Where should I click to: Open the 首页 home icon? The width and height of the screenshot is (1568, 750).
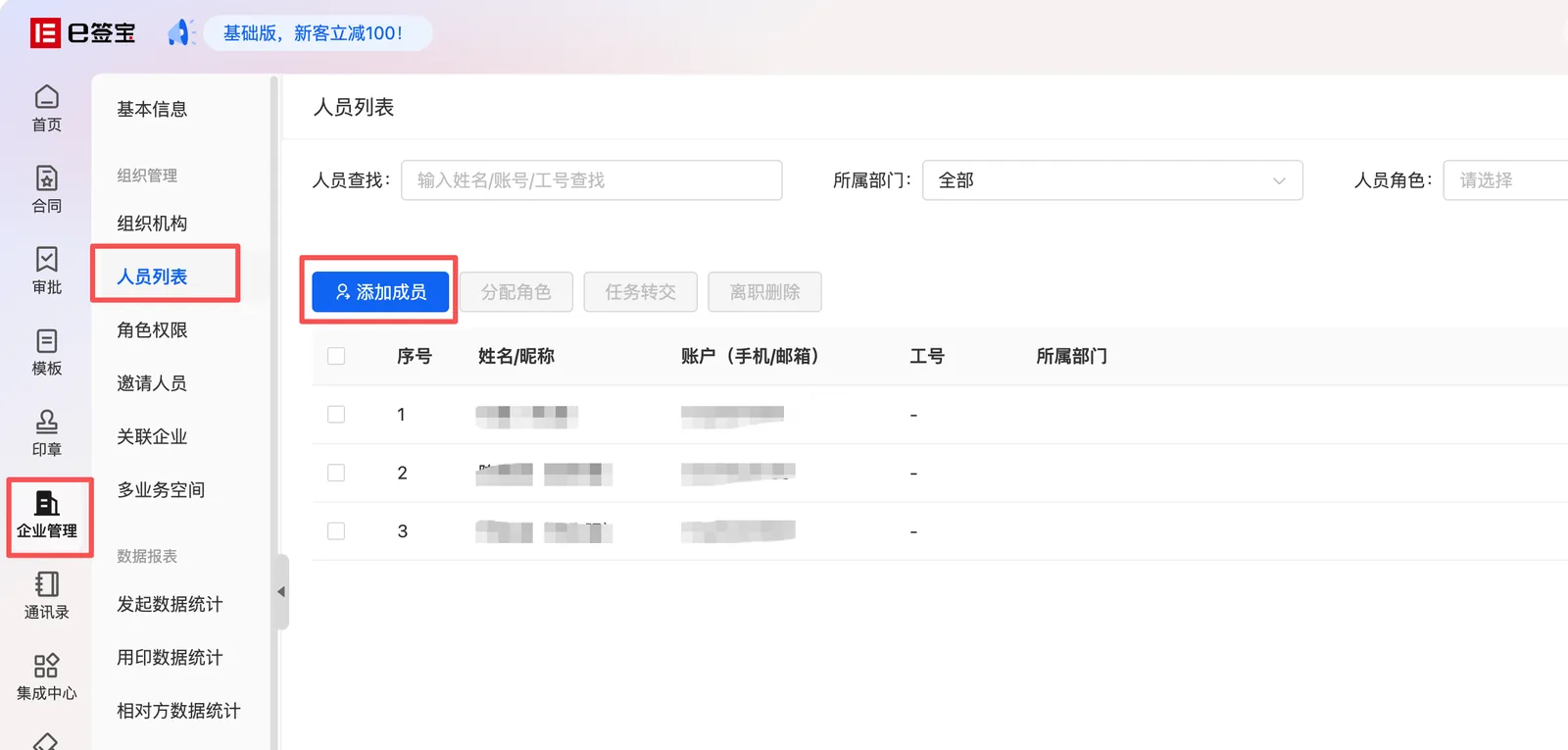click(x=46, y=108)
